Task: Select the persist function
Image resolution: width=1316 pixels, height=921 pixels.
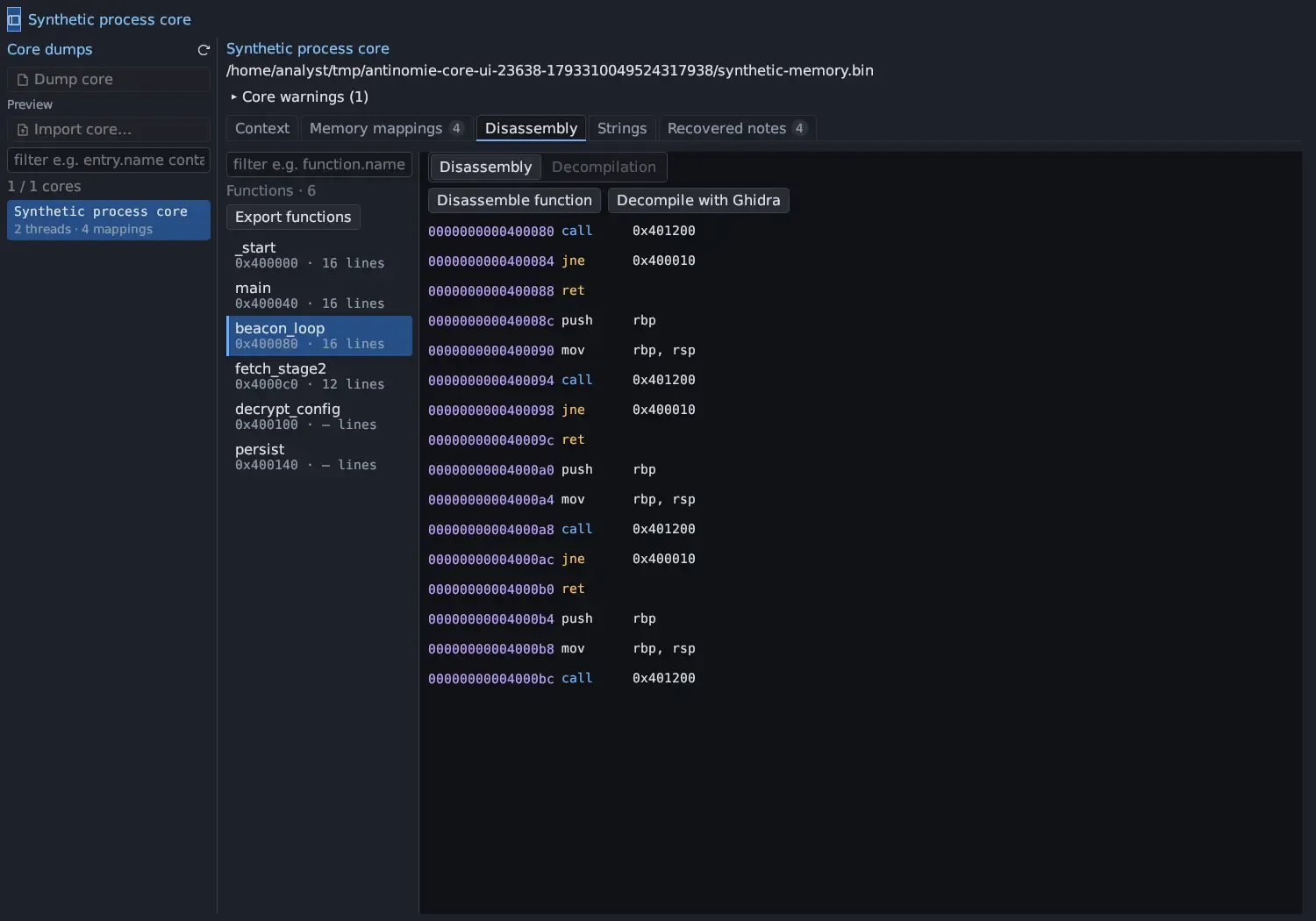Action: click(x=319, y=457)
